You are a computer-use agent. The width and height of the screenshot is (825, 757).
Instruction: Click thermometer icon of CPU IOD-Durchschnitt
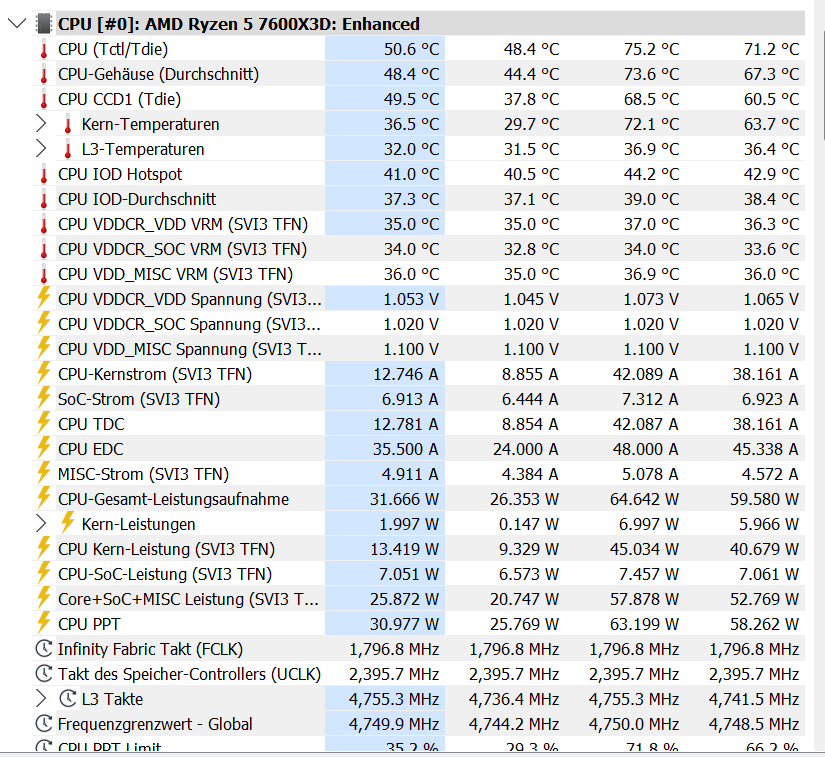44,199
